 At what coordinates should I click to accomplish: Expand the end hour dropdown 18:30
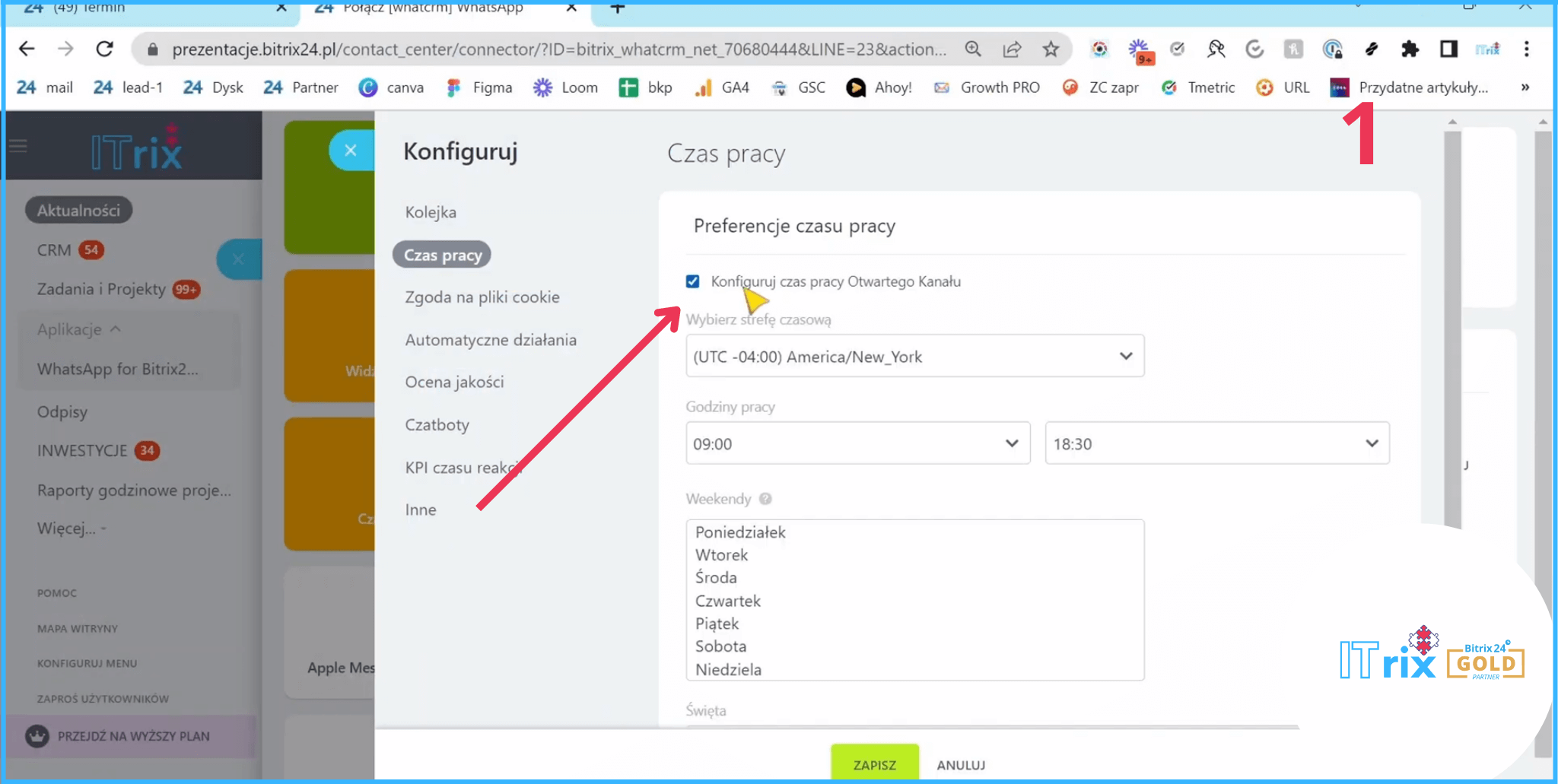[x=1216, y=444]
